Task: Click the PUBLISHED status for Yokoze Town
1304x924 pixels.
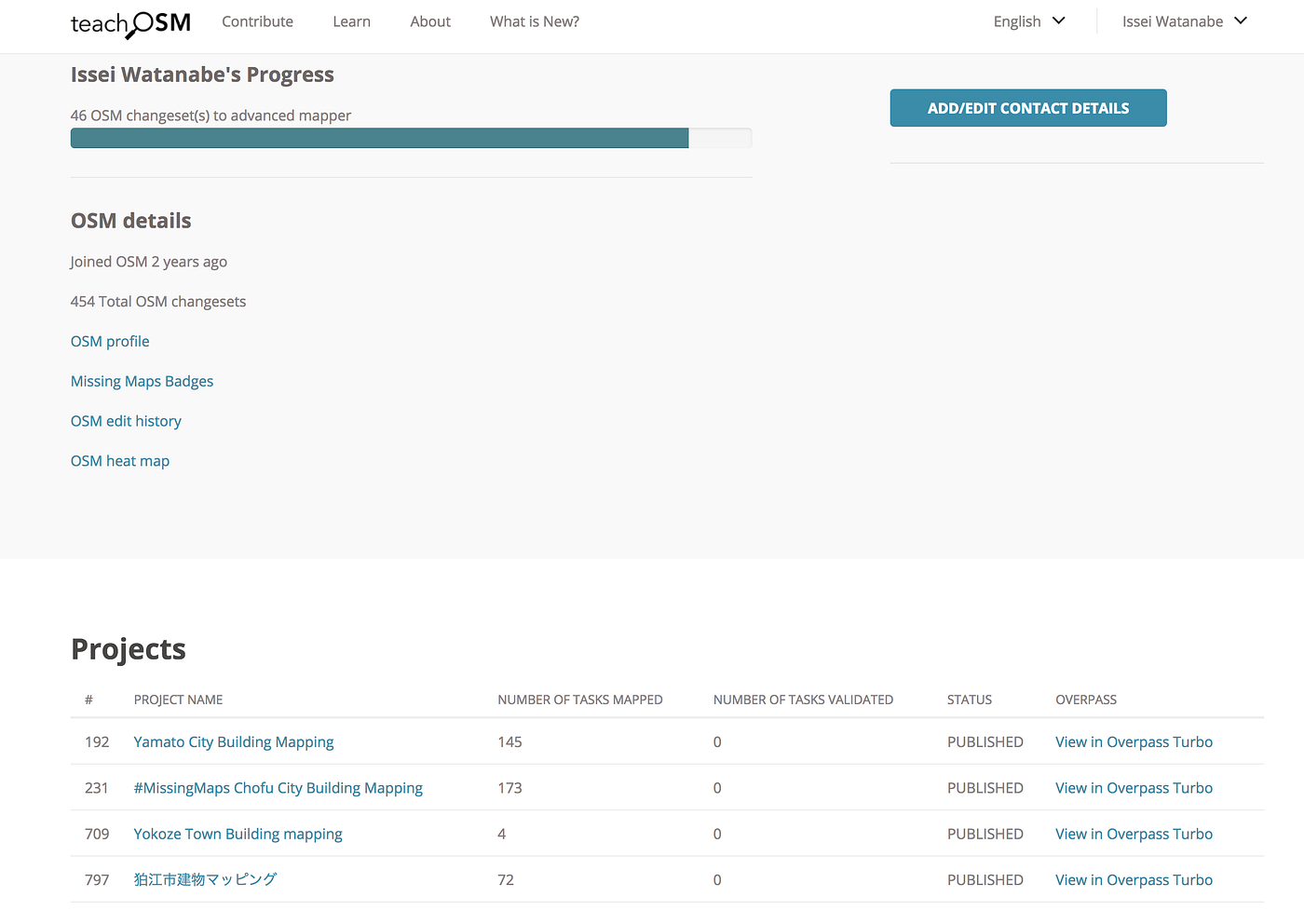Action: (x=985, y=834)
